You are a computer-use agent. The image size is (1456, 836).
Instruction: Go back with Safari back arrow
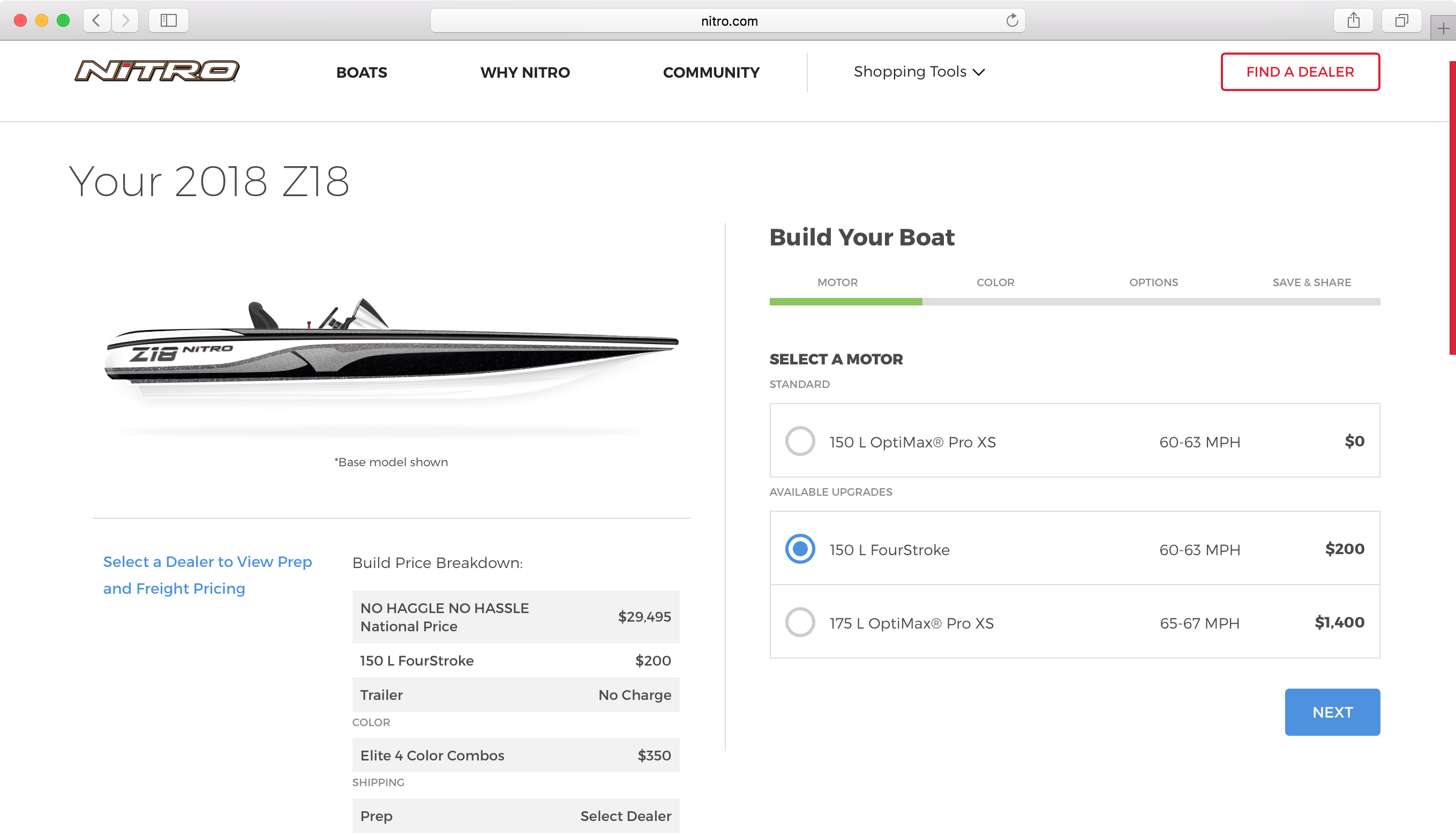point(96,21)
